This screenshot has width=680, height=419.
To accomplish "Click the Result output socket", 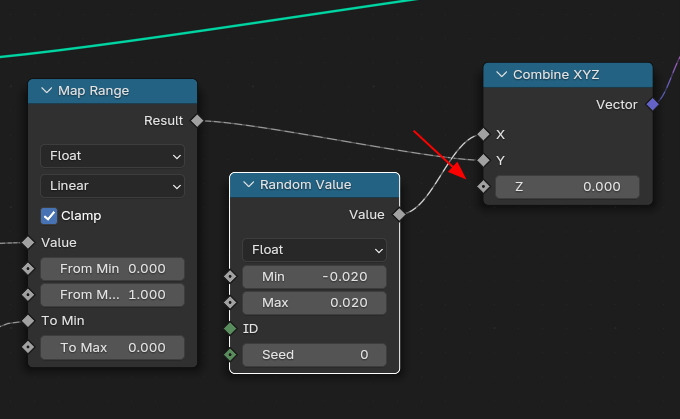I will click(197, 121).
